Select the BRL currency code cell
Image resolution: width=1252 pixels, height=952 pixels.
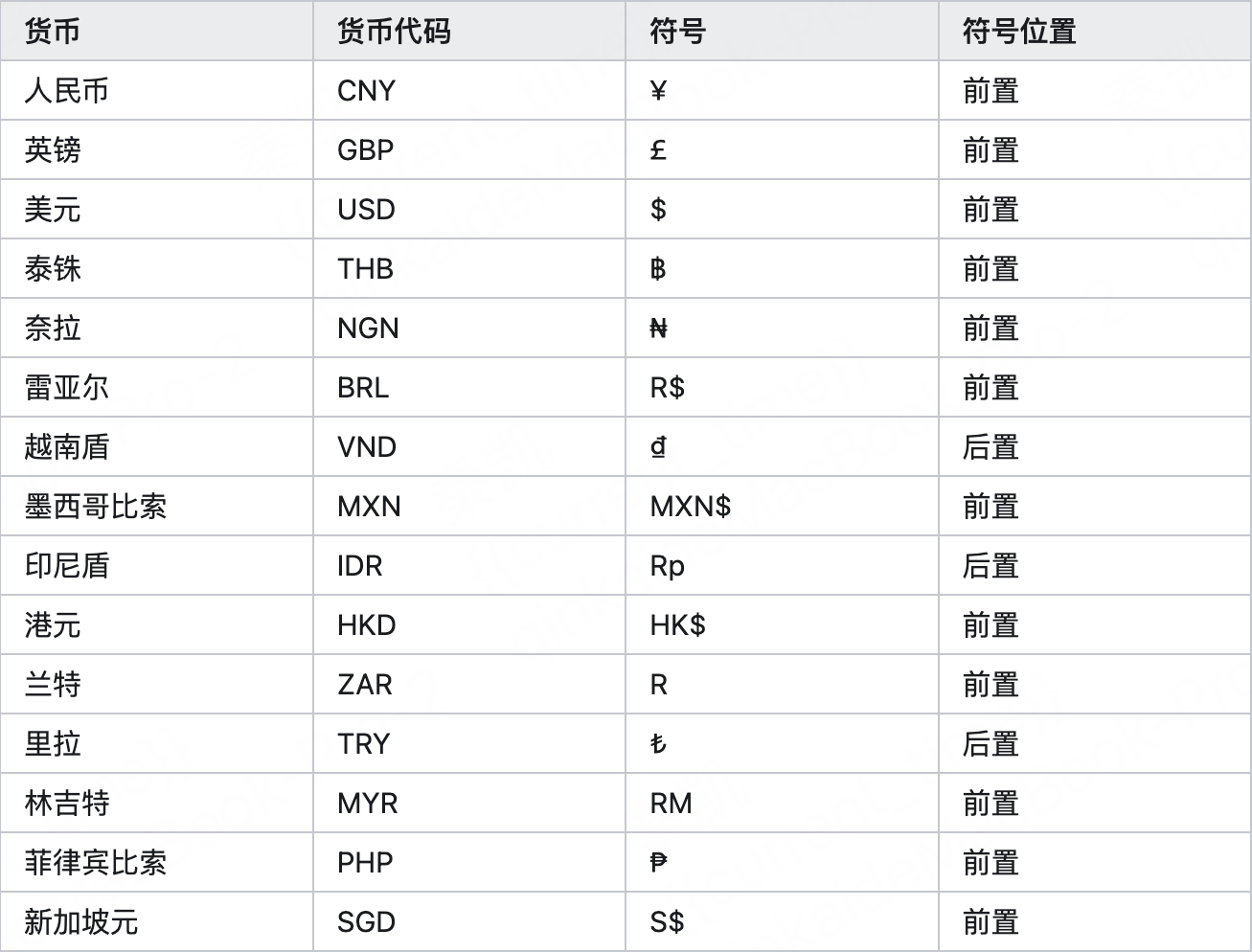pos(363,388)
